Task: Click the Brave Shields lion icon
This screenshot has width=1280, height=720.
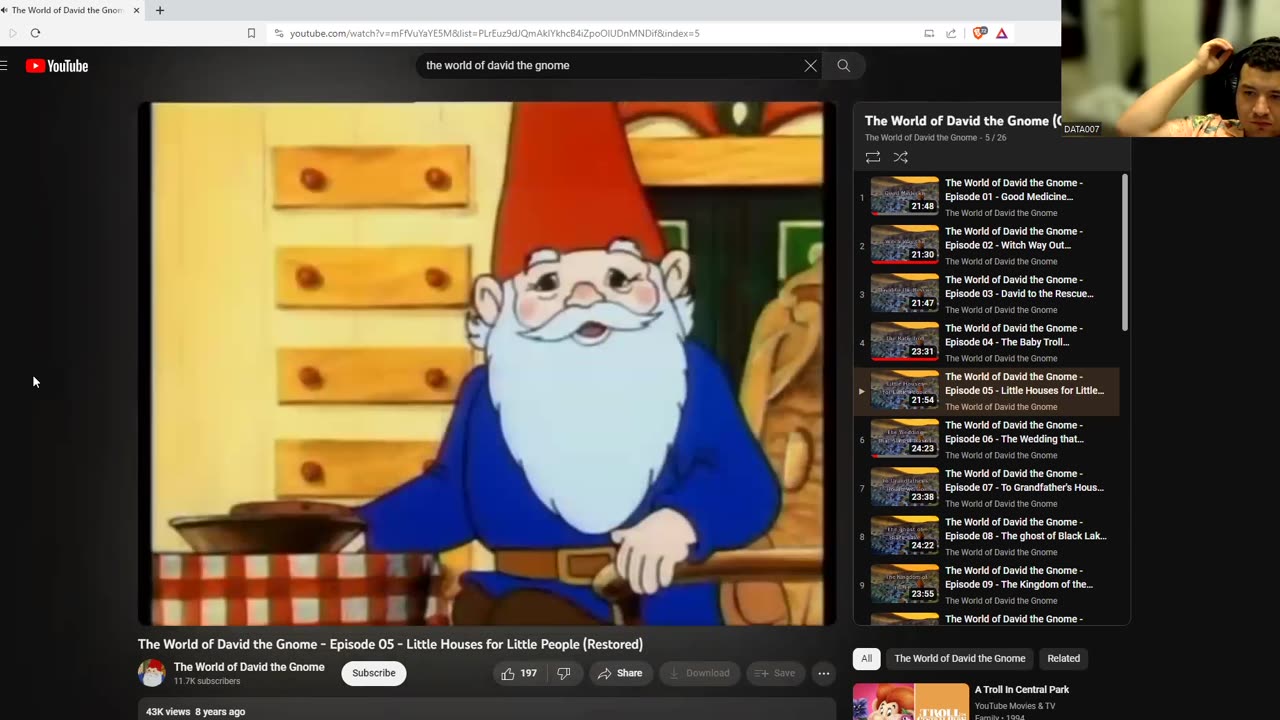Action: point(979,33)
